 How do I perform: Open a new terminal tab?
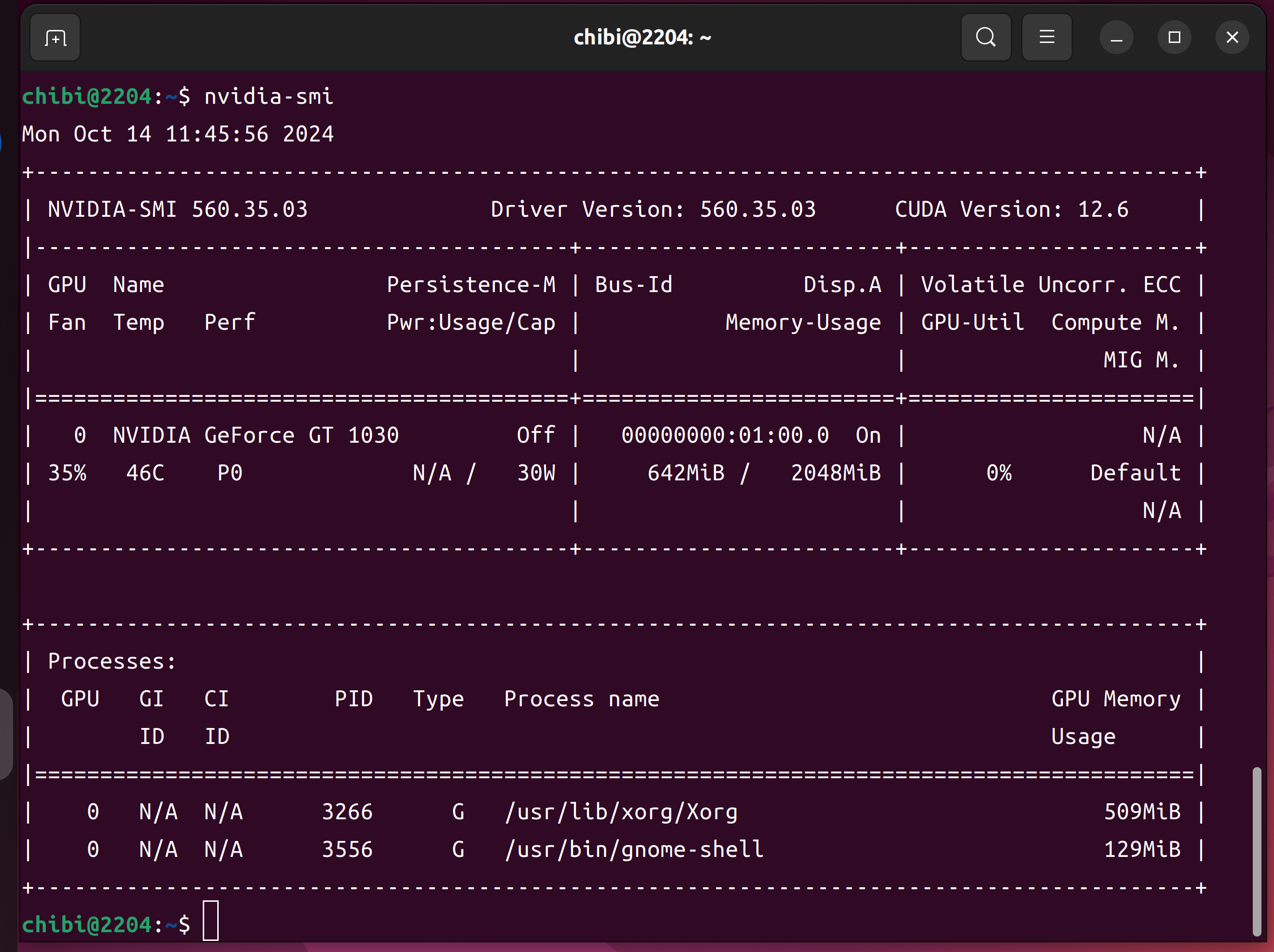coord(56,38)
